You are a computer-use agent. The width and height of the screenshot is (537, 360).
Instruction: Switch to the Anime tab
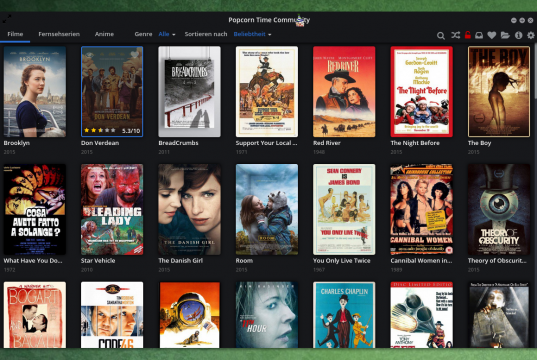point(104,34)
